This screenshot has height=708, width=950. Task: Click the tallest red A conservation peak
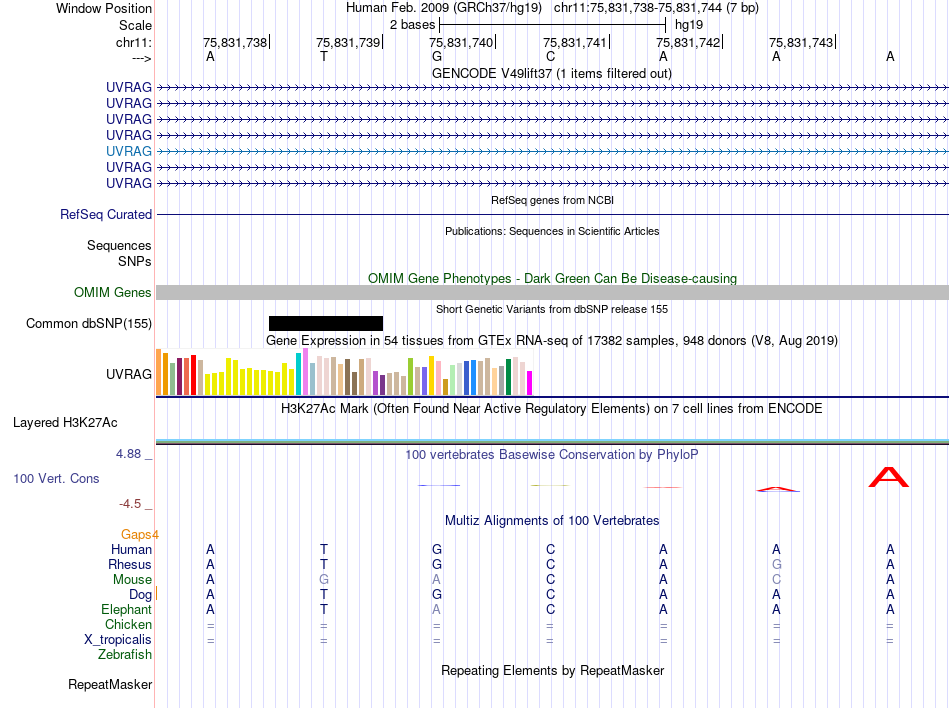click(888, 477)
